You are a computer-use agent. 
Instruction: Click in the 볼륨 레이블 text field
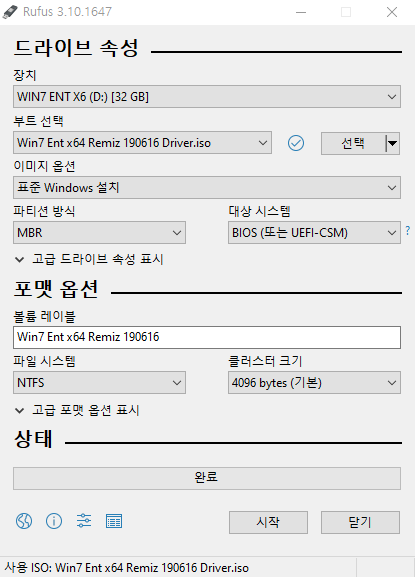click(207, 337)
